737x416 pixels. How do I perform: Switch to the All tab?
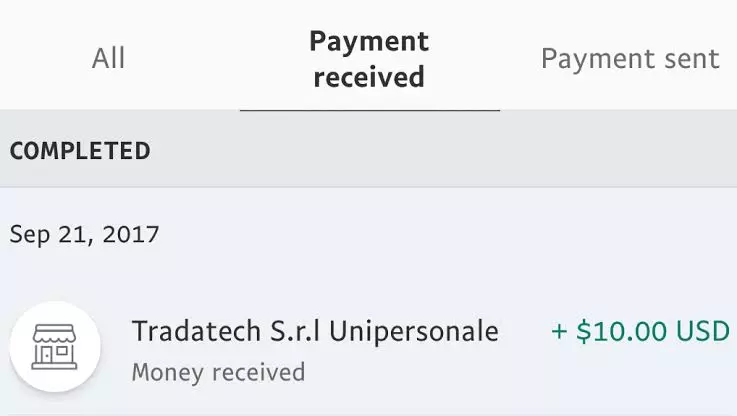coord(109,58)
